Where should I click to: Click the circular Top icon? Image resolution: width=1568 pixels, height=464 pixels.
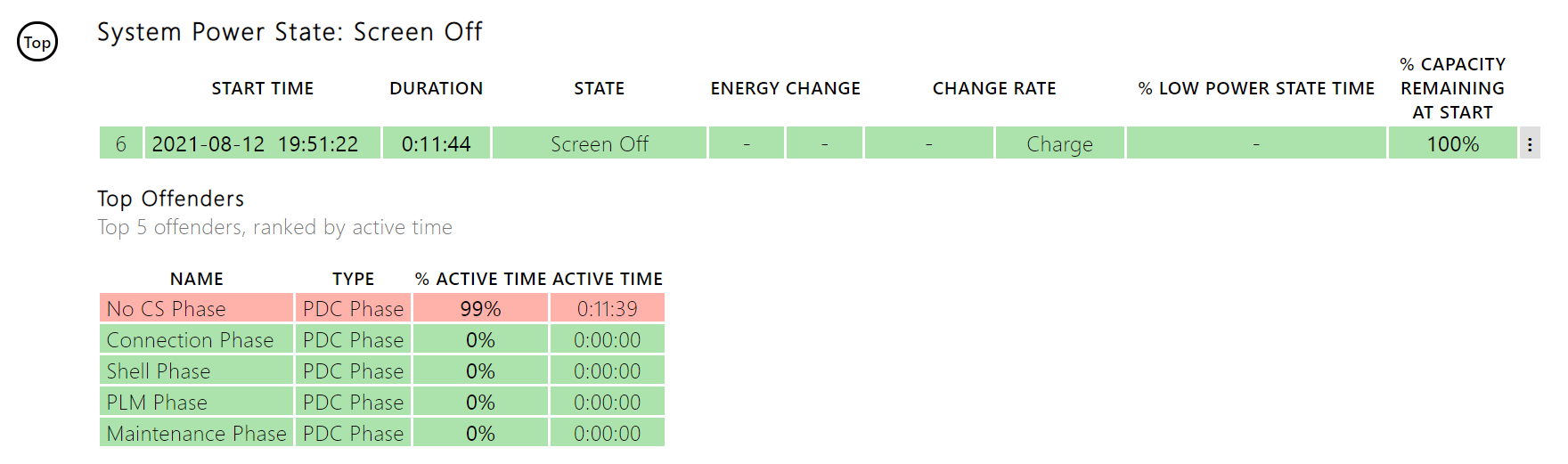point(37,42)
